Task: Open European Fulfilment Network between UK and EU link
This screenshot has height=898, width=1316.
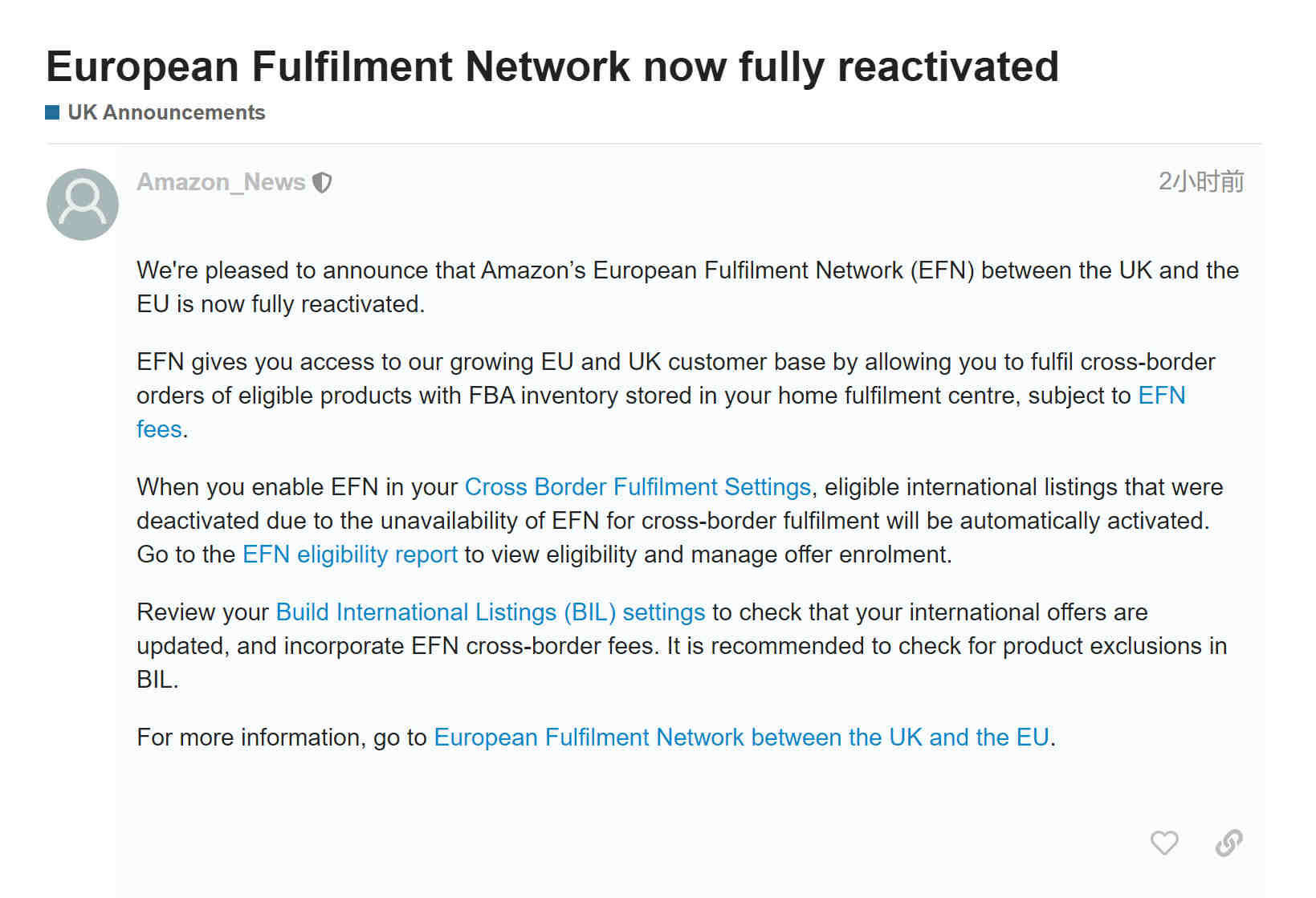Action: tap(741, 737)
